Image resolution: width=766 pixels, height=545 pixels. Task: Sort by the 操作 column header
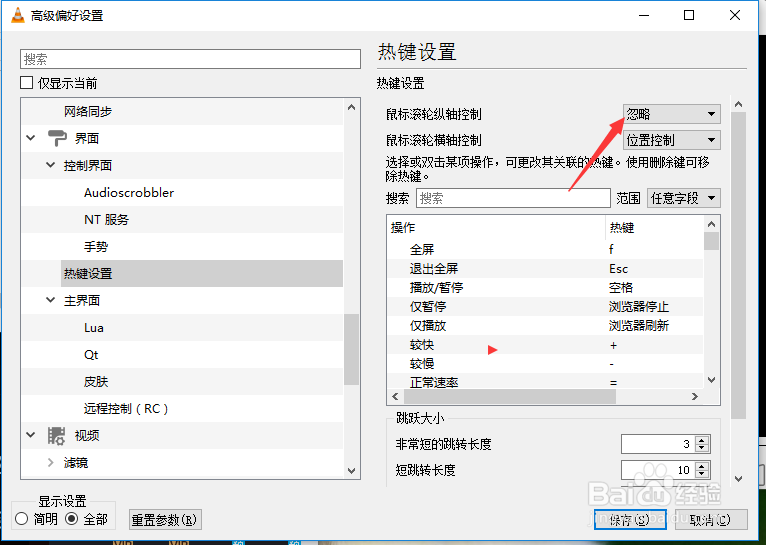click(496, 228)
